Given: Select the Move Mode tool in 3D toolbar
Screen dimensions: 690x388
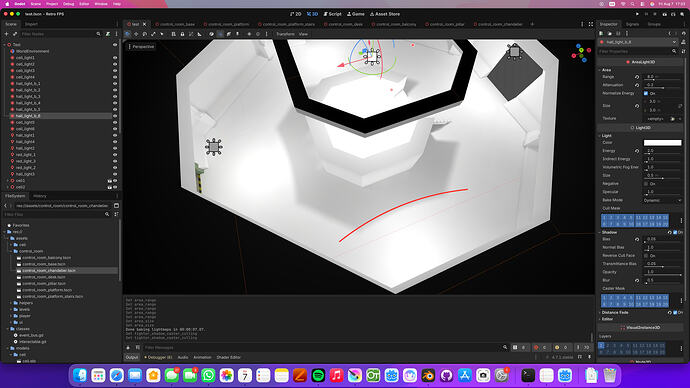Looking at the screenshot, I should coord(136,34).
